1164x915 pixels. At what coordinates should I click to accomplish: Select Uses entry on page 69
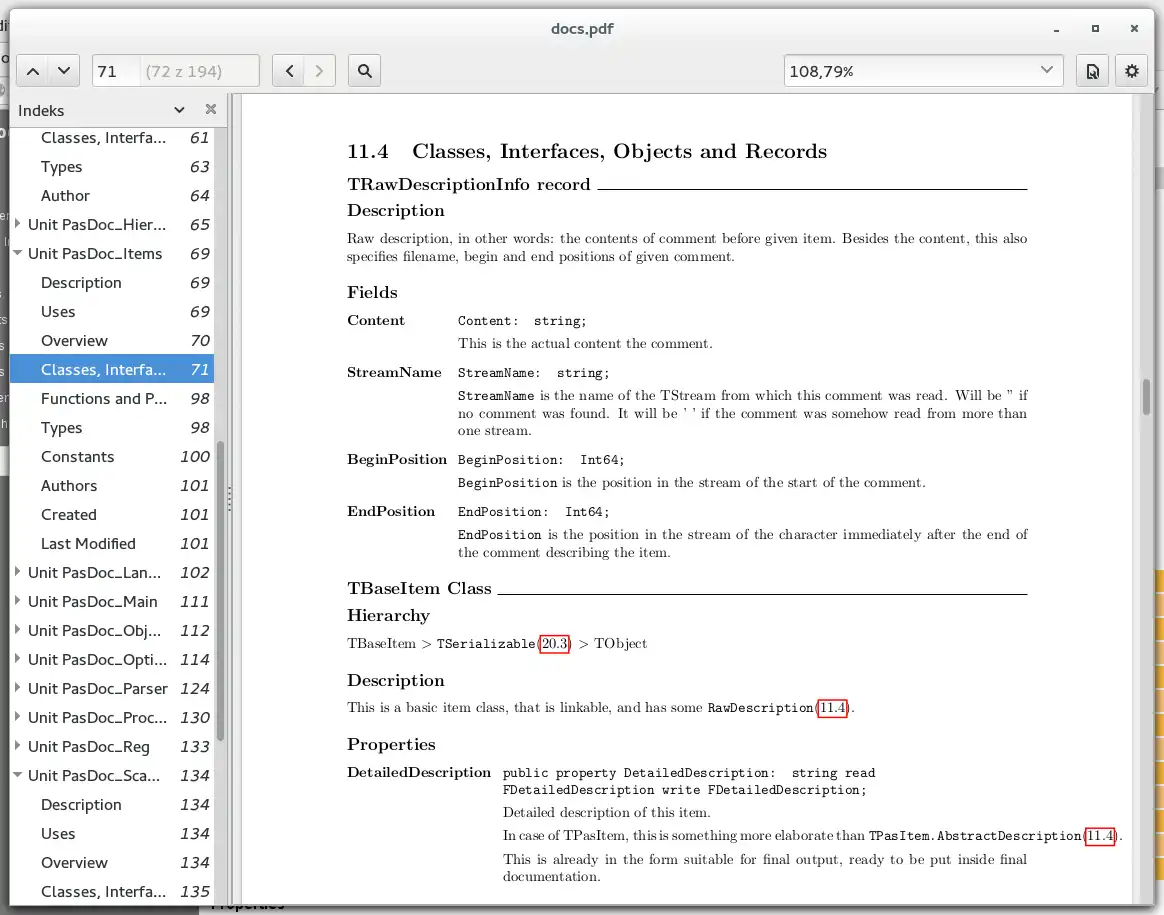pyautogui.click(x=112, y=312)
